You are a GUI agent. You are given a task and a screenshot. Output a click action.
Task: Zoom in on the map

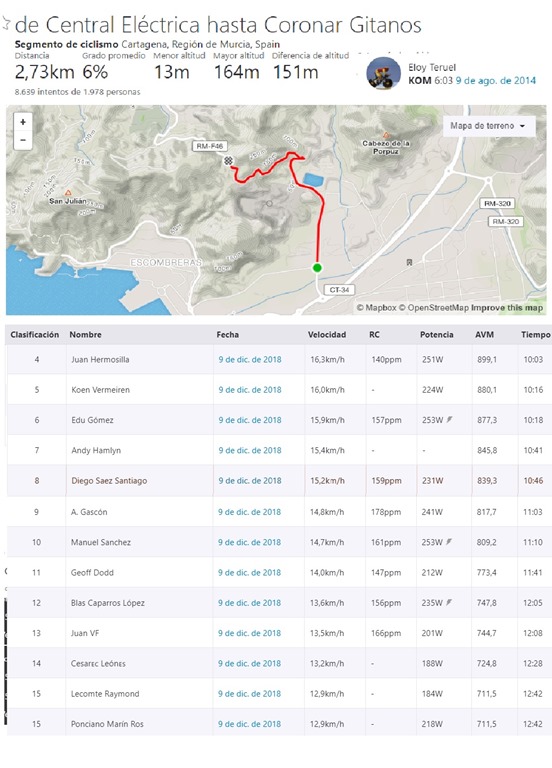coord(23,122)
